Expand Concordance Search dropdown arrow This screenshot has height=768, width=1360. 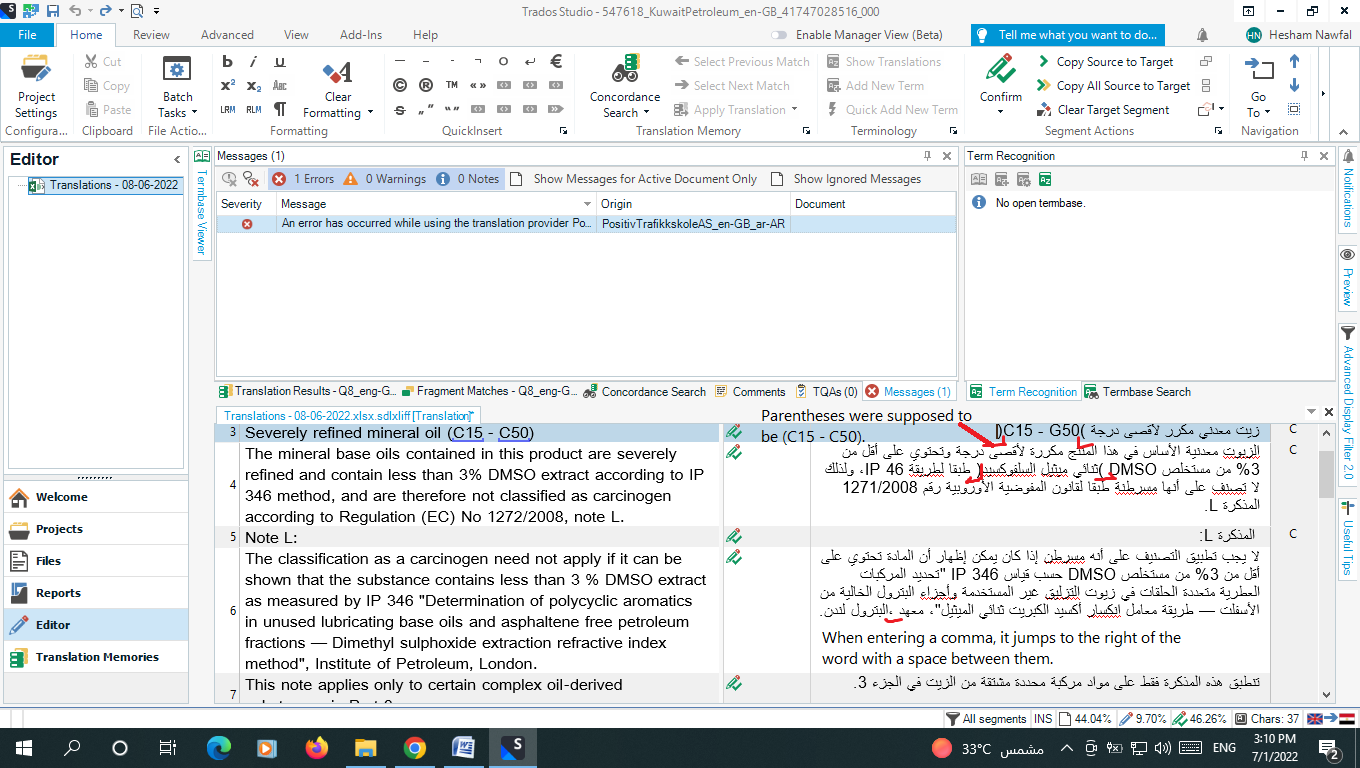click(x=647, y=113)
